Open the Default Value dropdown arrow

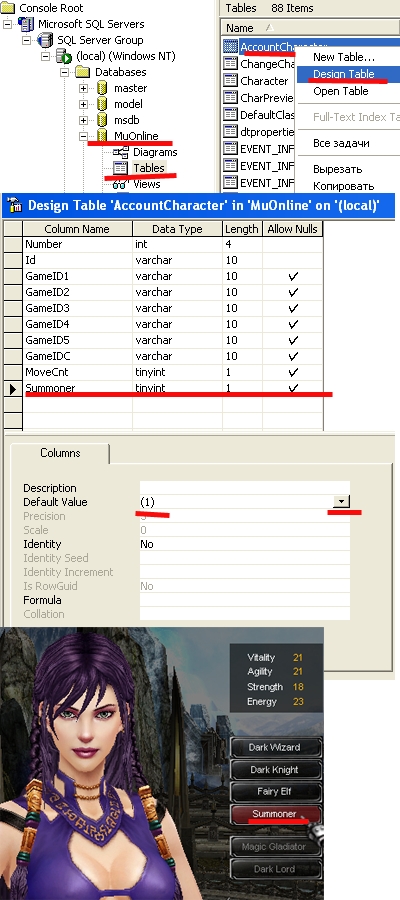(x=341, y=502)
